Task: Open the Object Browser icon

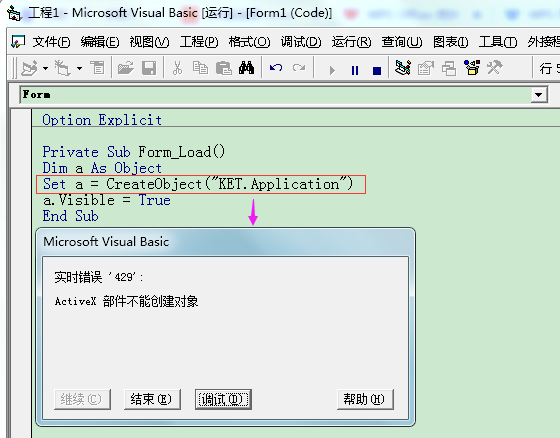Action: pos(472,68)
